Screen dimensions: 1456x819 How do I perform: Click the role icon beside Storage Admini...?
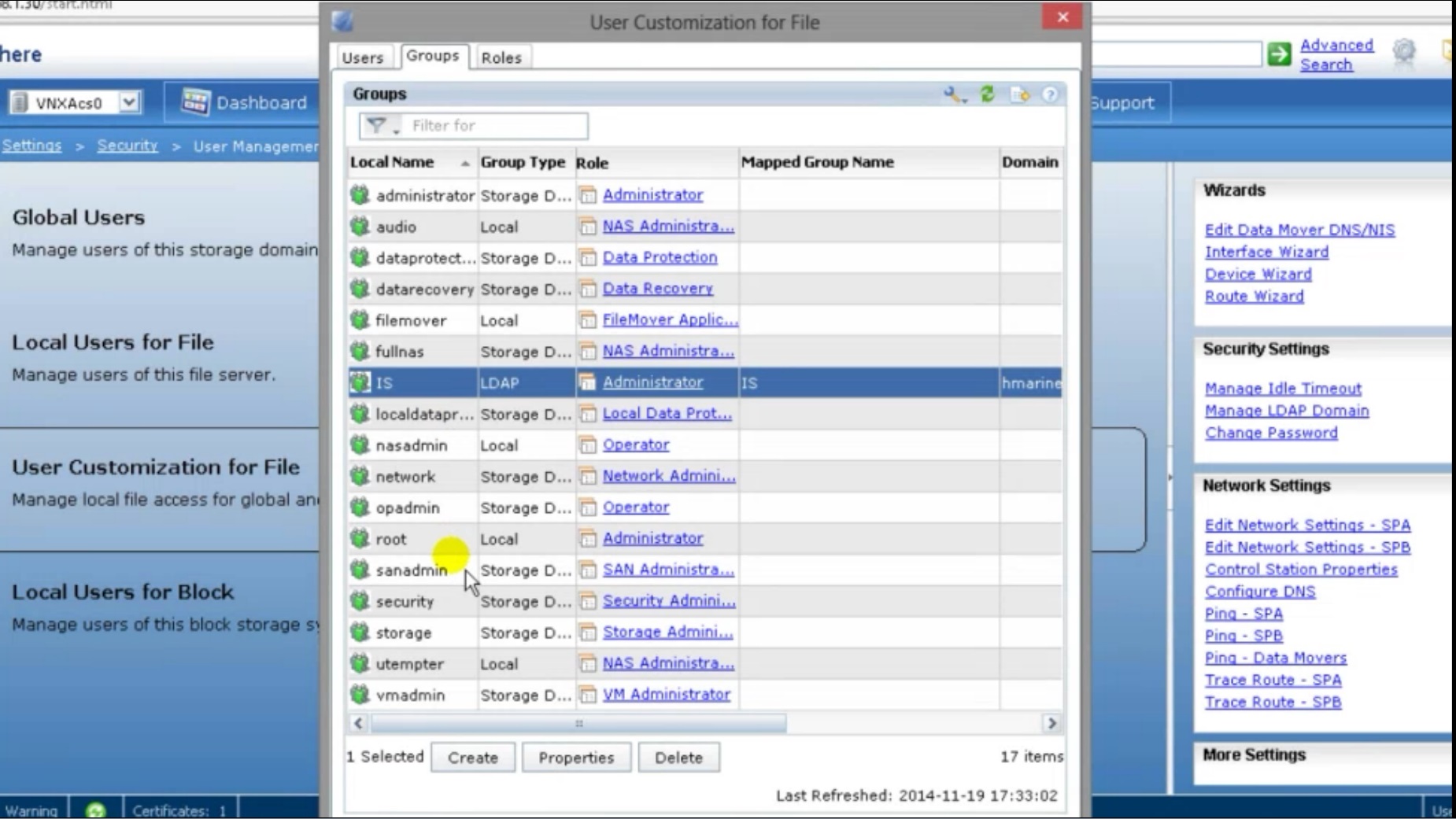588,633
